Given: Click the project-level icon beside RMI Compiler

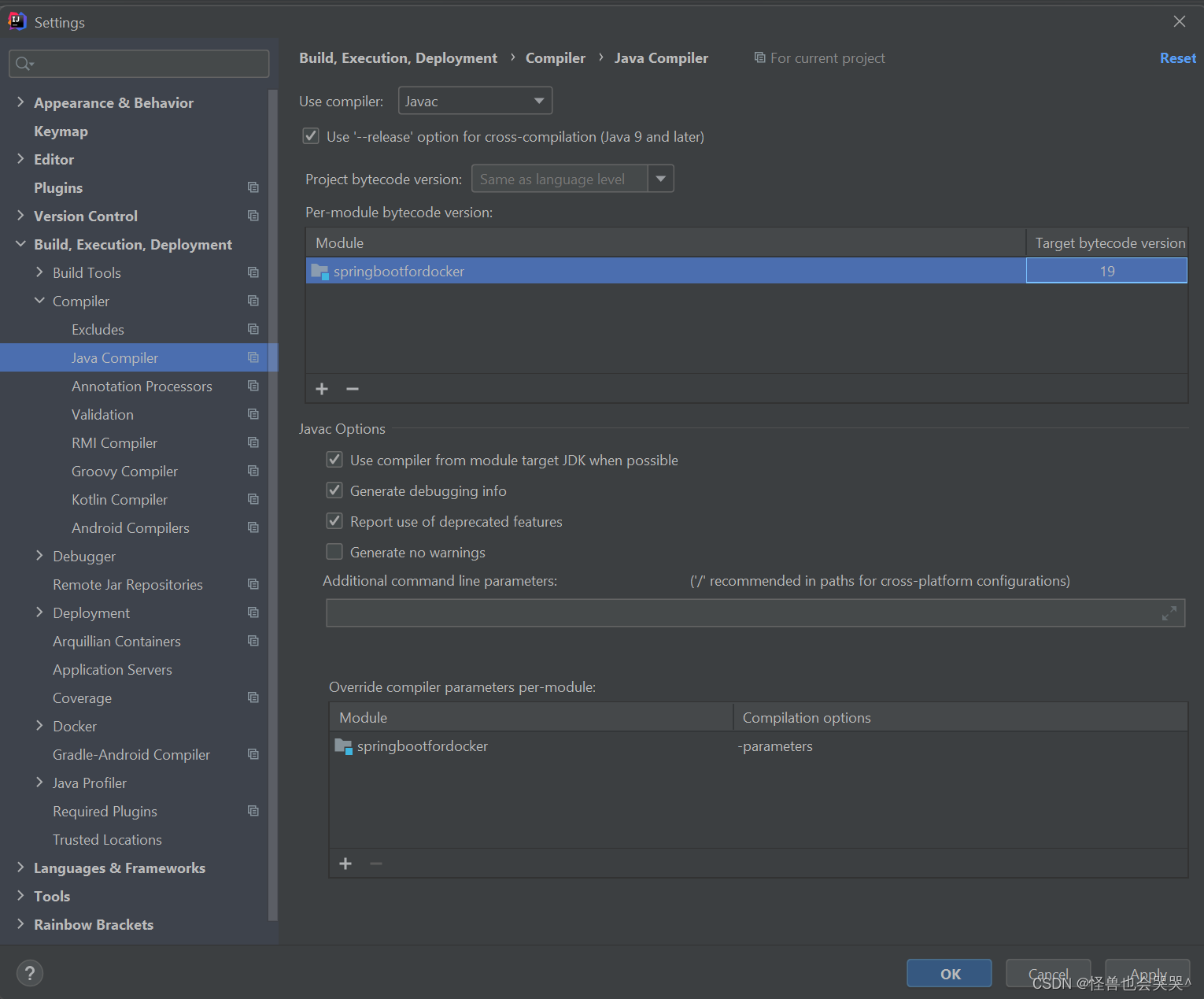Looking at the screenshot, I should [x=253, y=442].
